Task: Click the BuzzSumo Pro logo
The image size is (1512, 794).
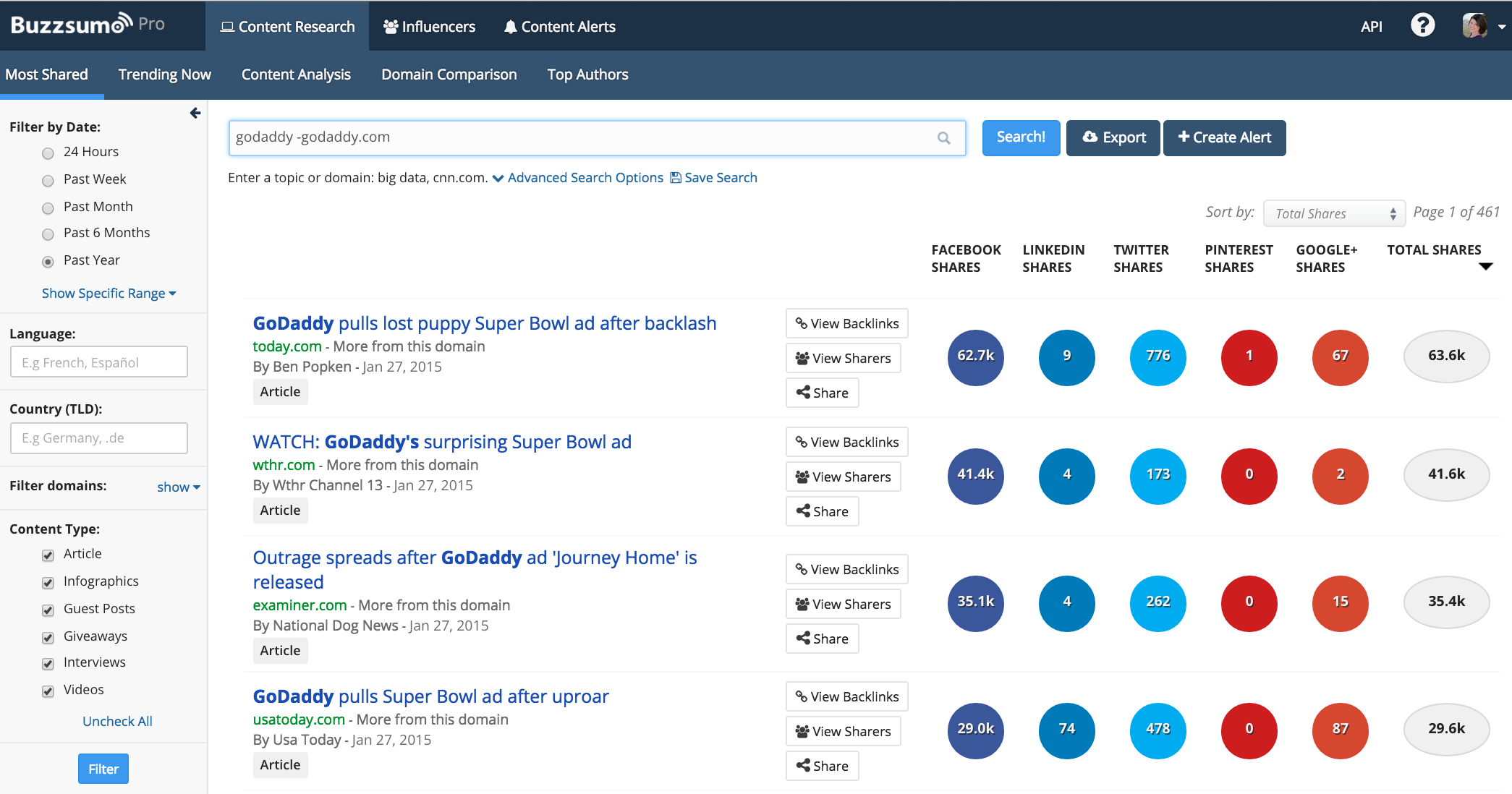Action: pos(88,25)
